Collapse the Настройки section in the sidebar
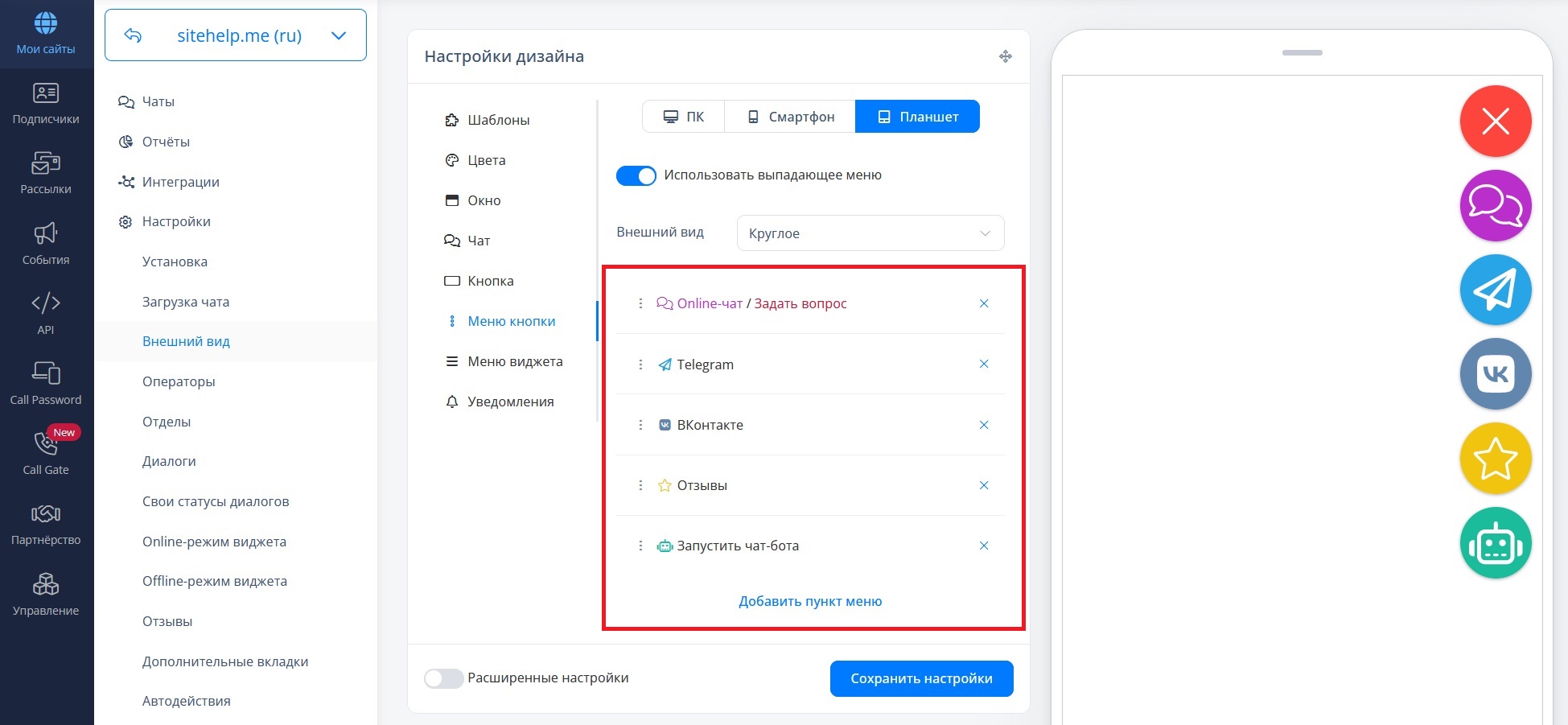The height and width of the screenshot is (725, 1568). pos(176,221)
